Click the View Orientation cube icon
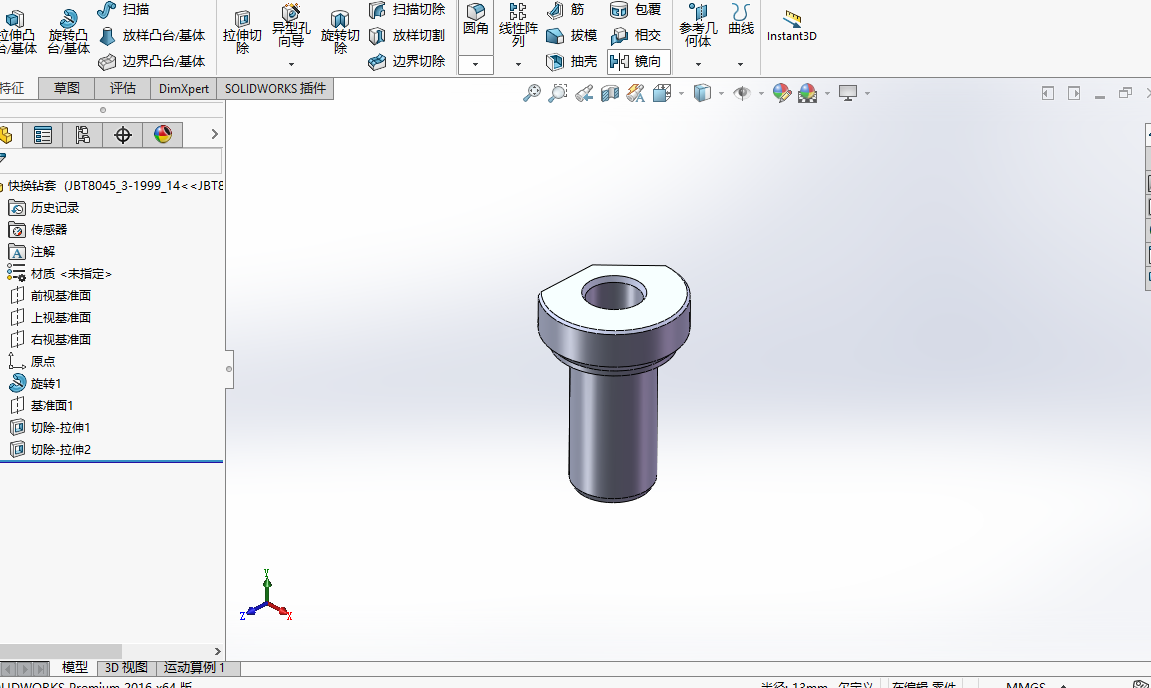This screenshot has width=1151, height=688. [661, 93]
